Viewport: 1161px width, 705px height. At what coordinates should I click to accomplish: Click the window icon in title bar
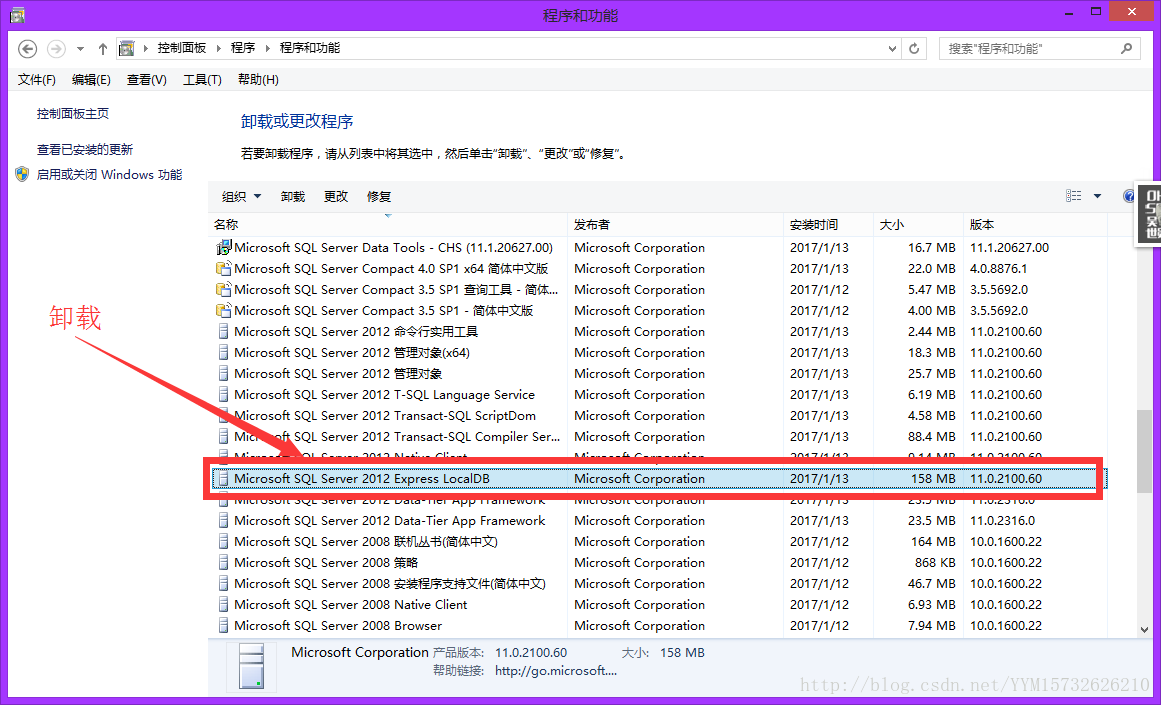[17, 14]
